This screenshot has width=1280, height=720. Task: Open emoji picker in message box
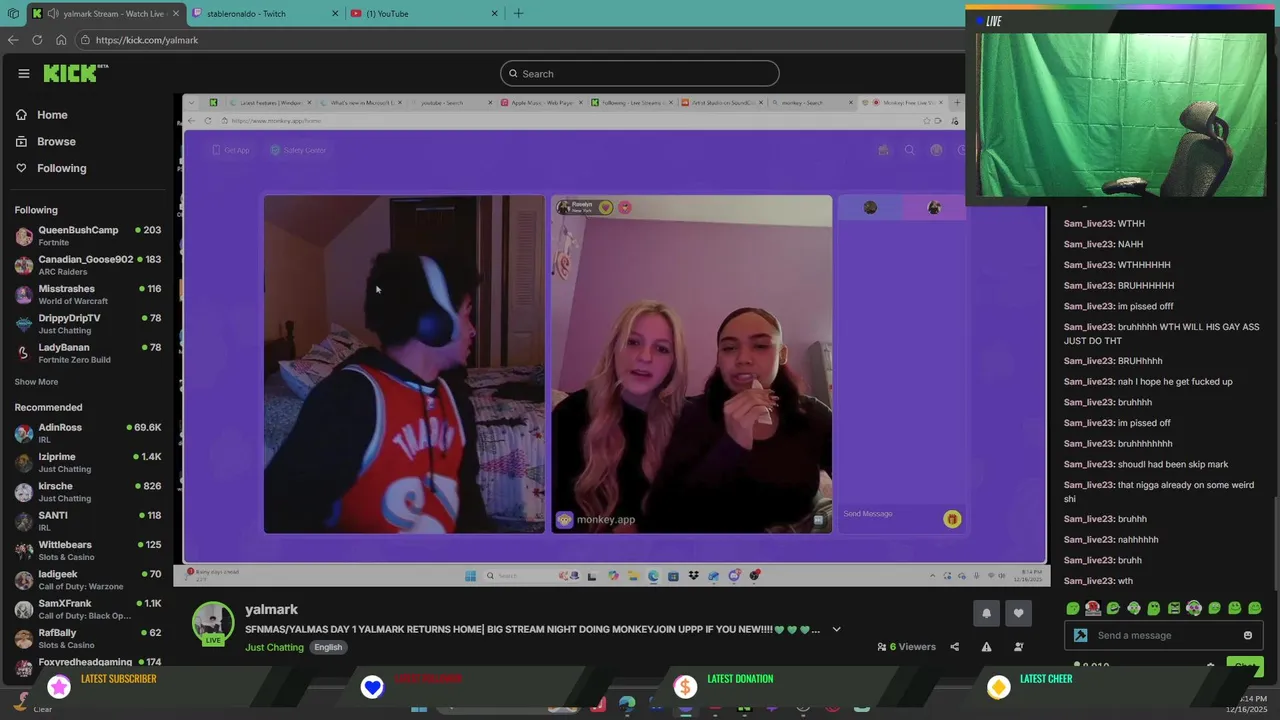click(x=1247, y=635)
